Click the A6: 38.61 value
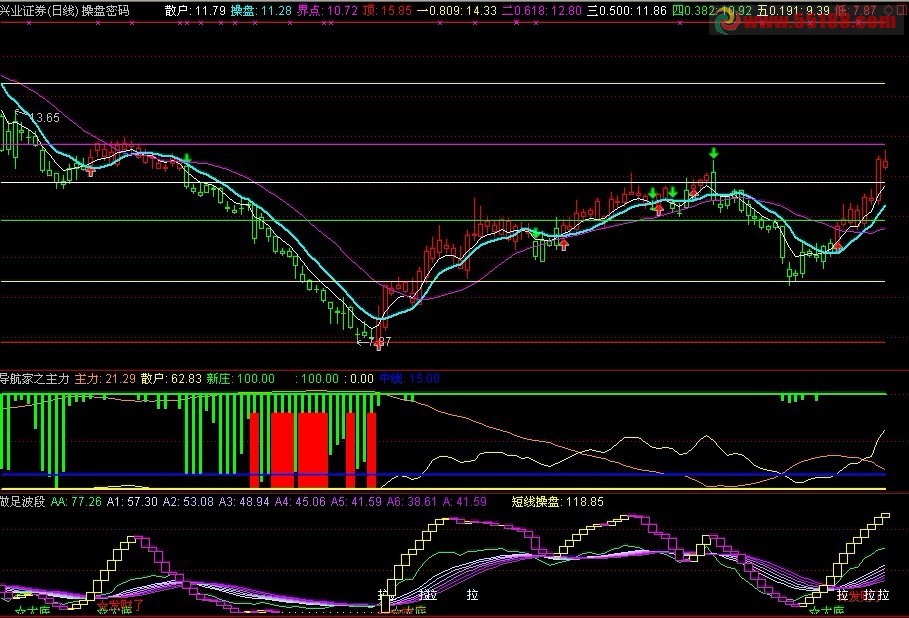909x618 pixels. click(412, 501)
